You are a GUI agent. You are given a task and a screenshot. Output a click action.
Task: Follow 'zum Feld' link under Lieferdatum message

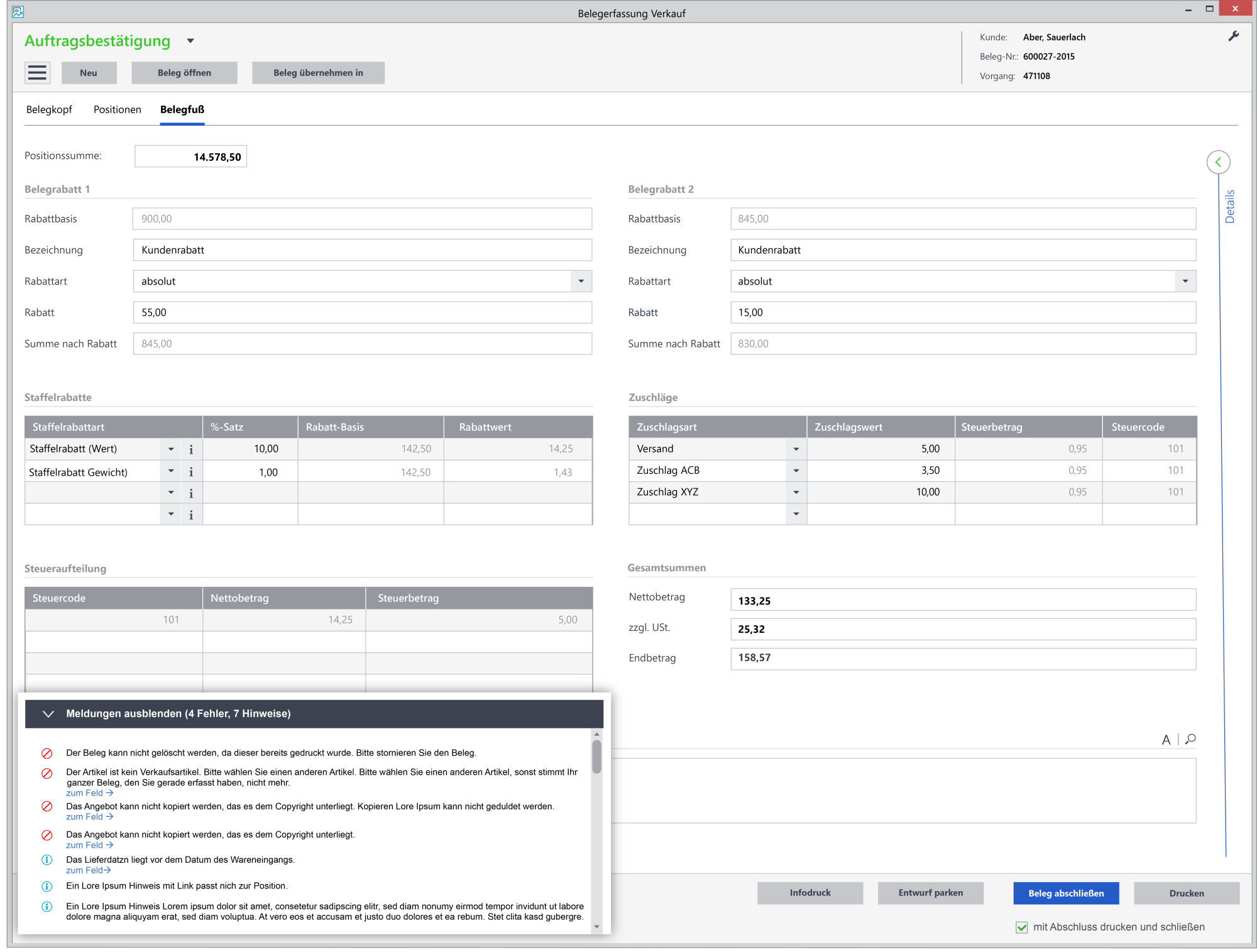pos(88,870)
